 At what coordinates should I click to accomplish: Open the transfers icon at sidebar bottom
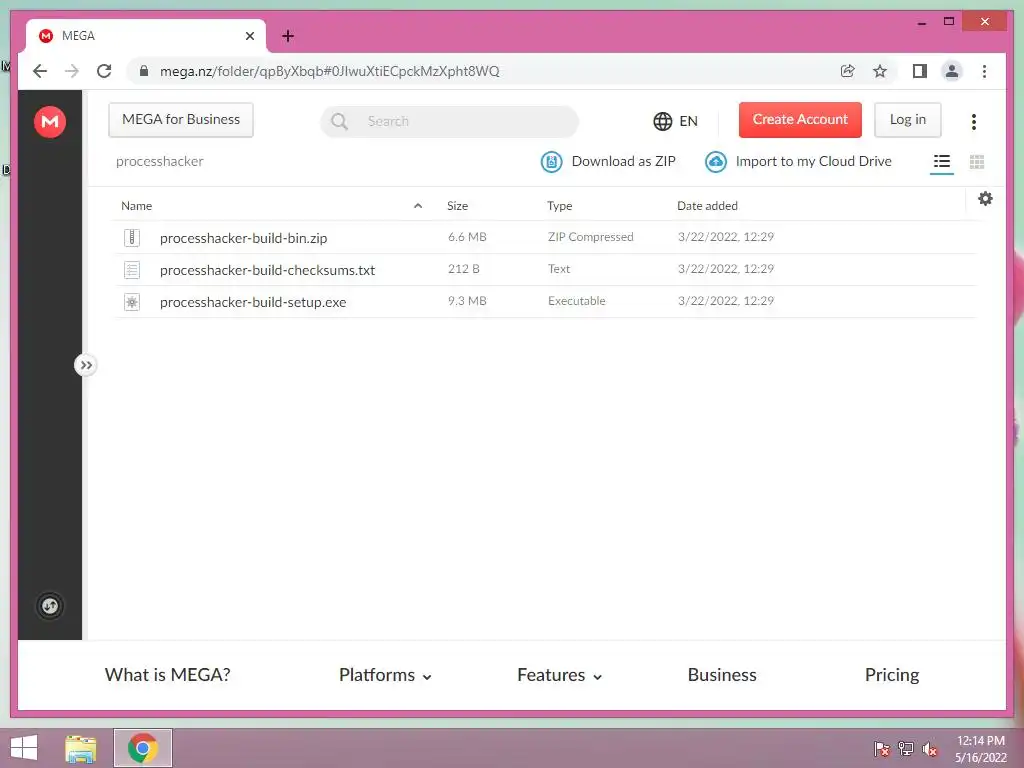pos(50,606)
